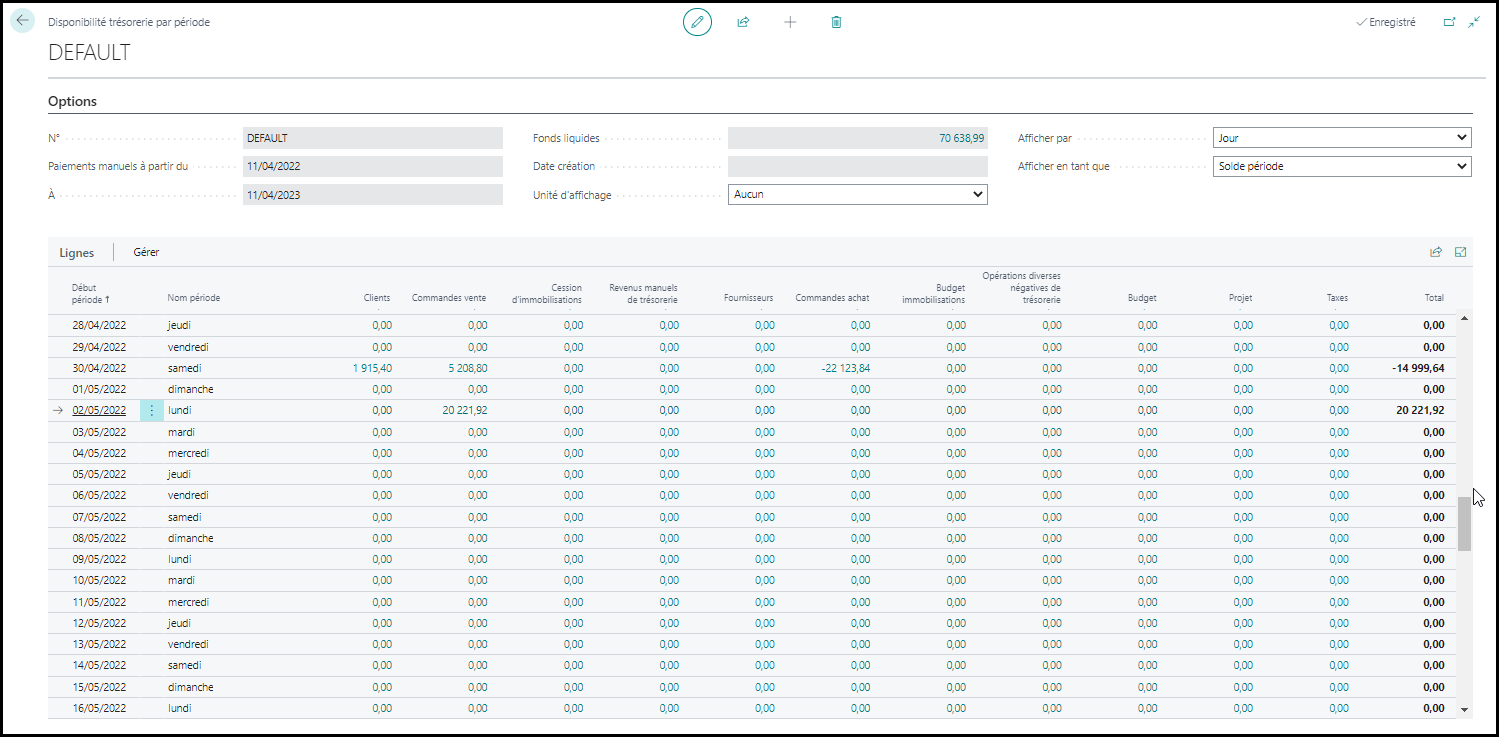Click the Fonds liquides value 70 638,99
The height and width of the screenshot is (737, 1499).
coord(961,138)
